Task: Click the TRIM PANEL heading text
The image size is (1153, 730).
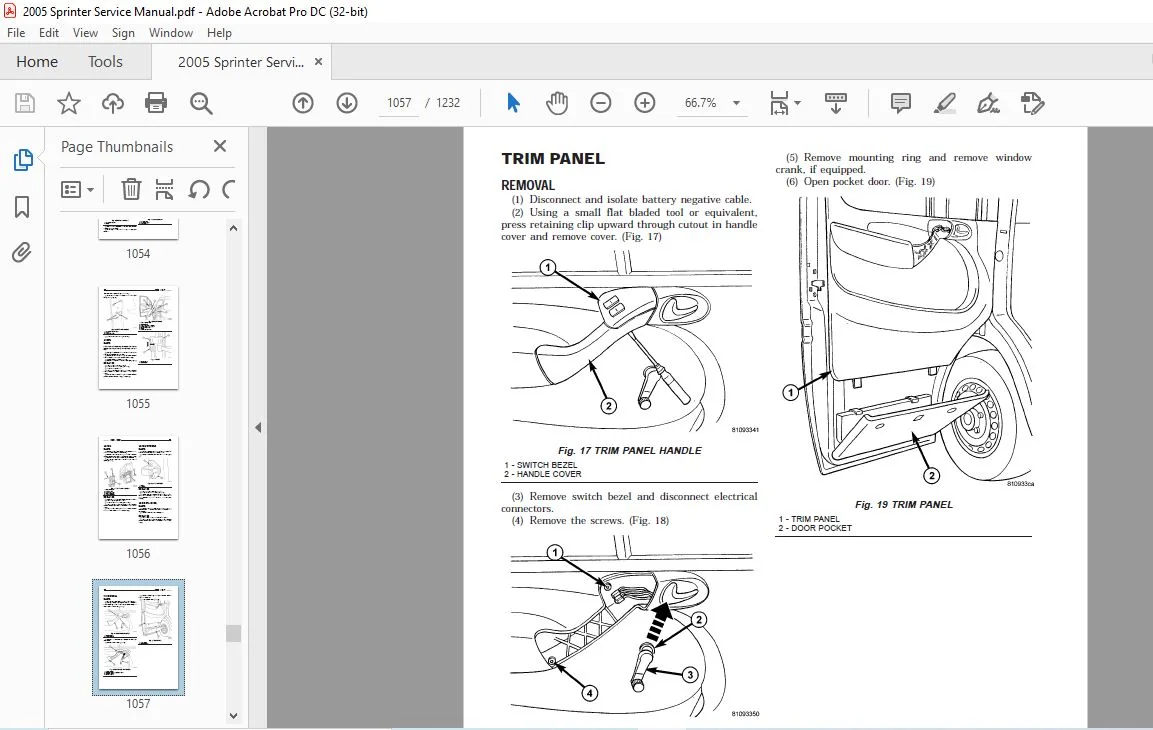Action: 553,159
